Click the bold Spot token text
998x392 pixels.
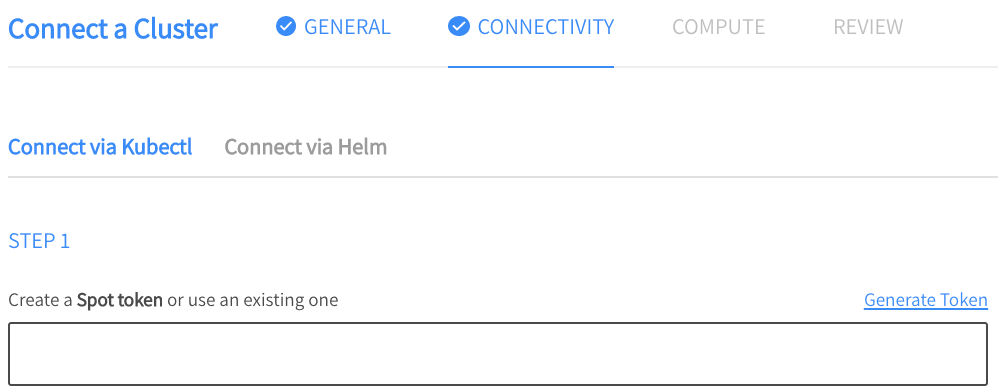click(120, 300)
